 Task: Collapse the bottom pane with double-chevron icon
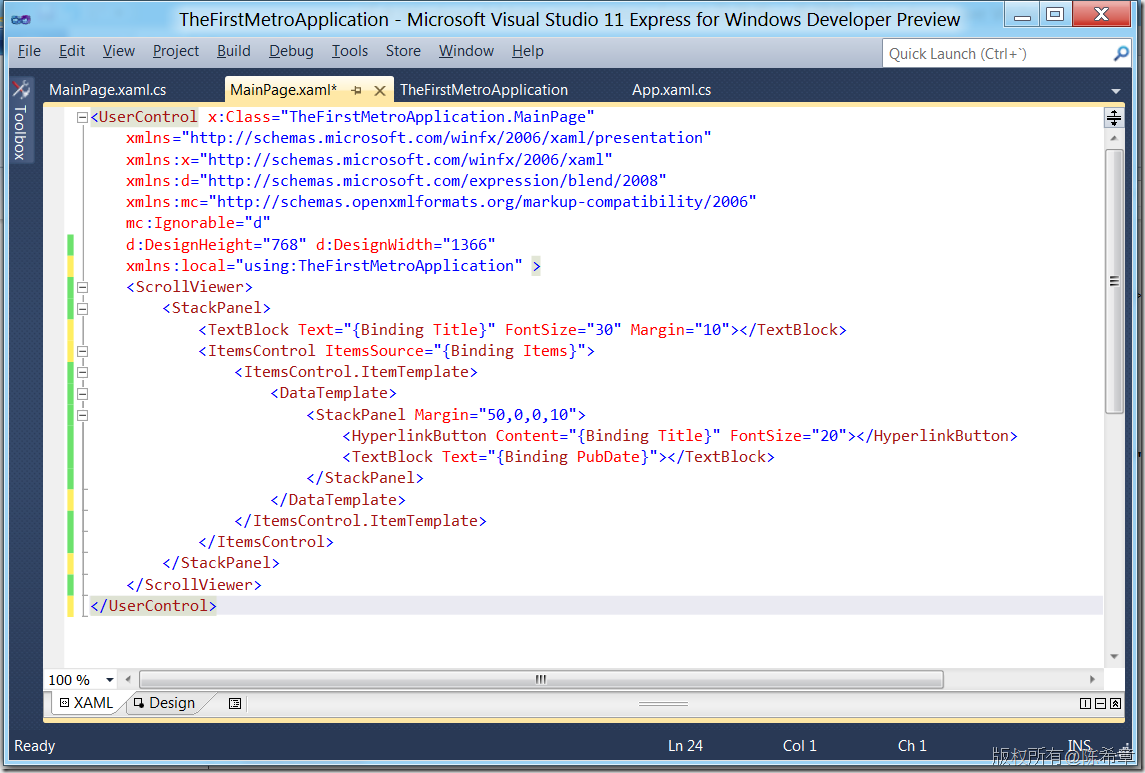pos(1115,704)
